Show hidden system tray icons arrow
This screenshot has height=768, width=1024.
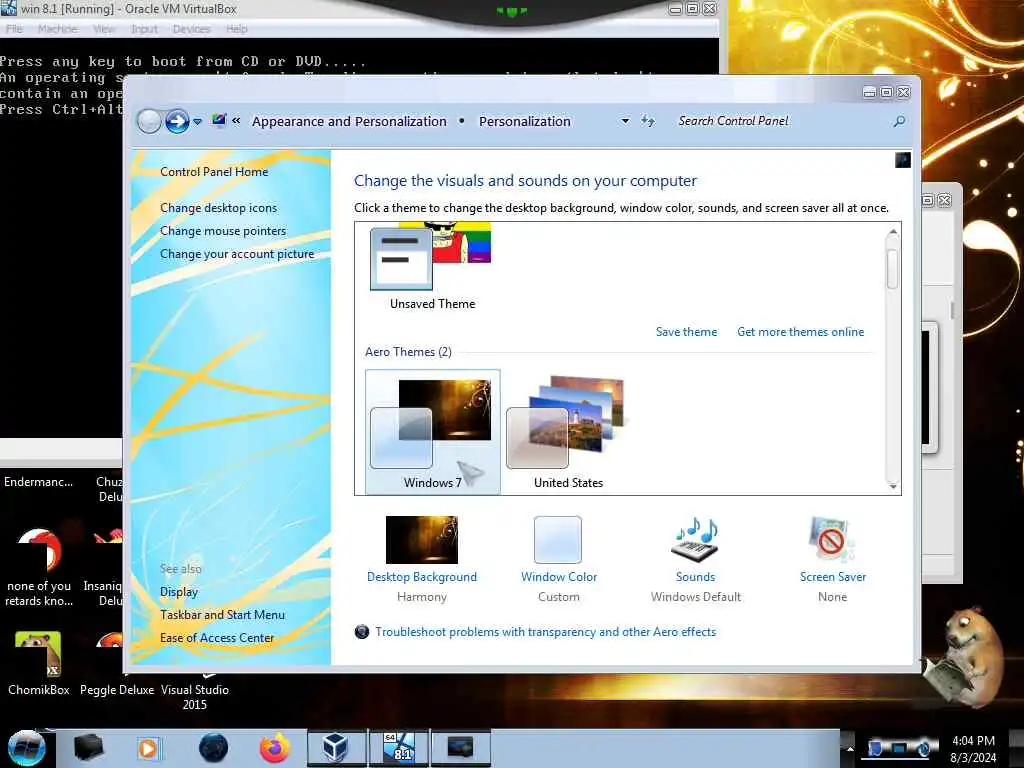[x=850, y=748]
